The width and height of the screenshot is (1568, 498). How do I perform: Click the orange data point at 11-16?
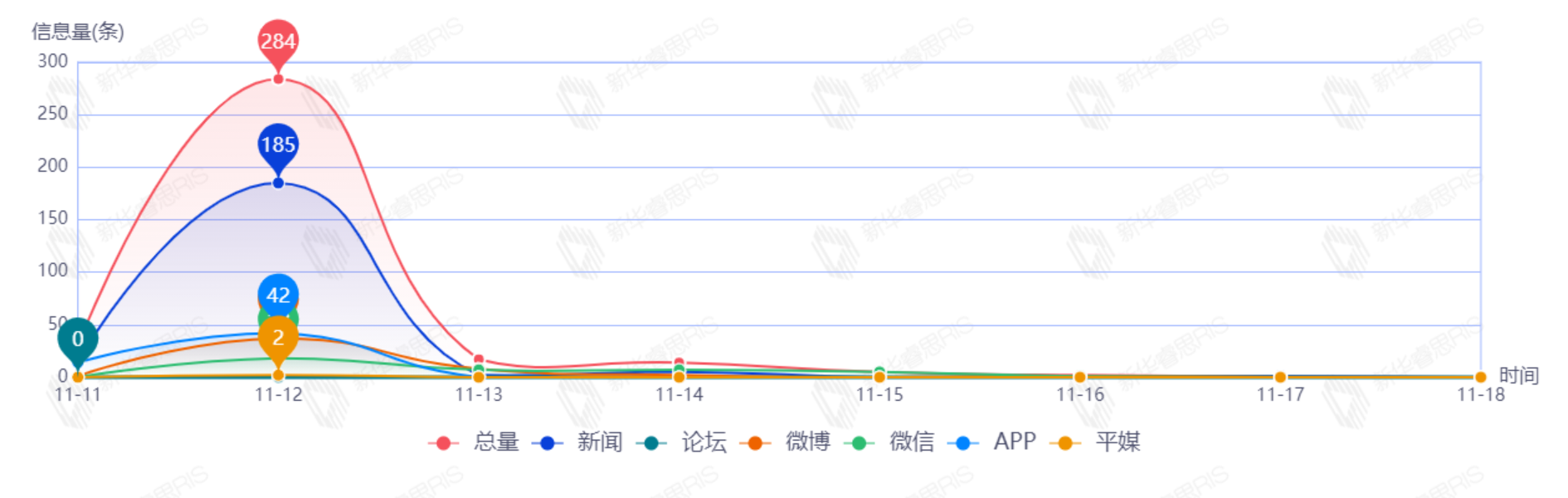point(1079,377)
